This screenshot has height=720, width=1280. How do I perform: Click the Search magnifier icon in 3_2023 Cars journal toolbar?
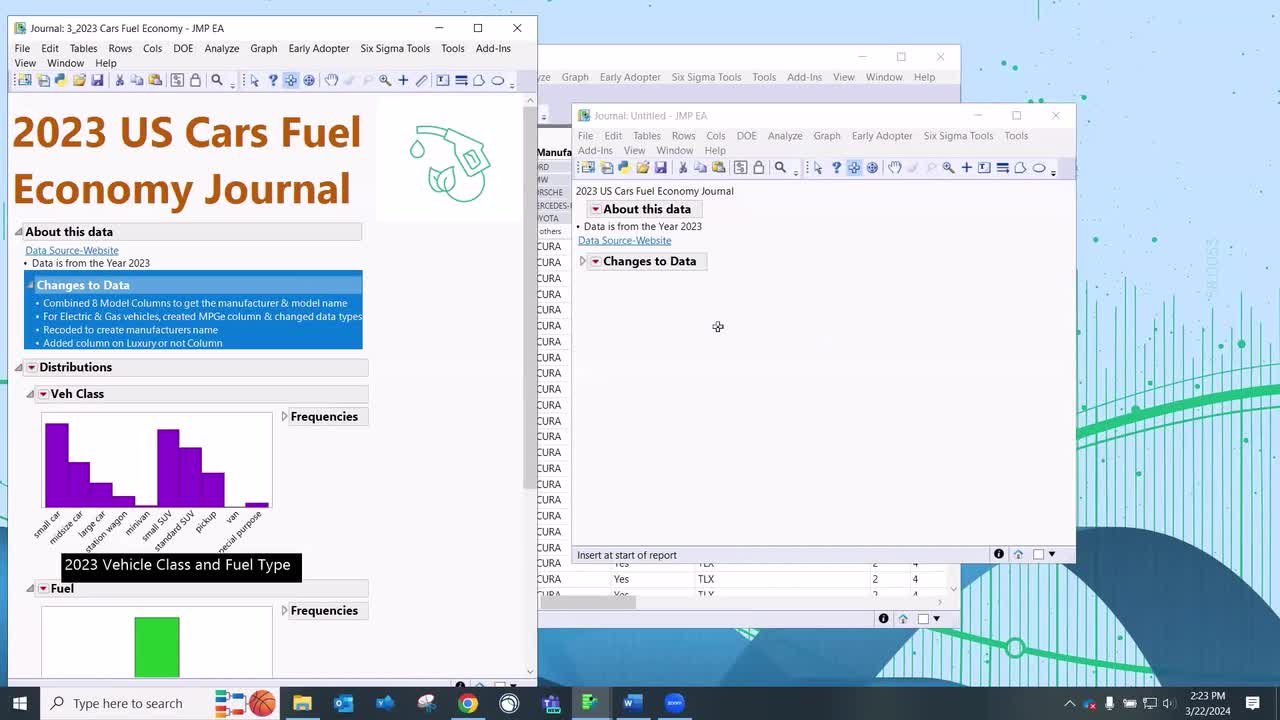216,81
